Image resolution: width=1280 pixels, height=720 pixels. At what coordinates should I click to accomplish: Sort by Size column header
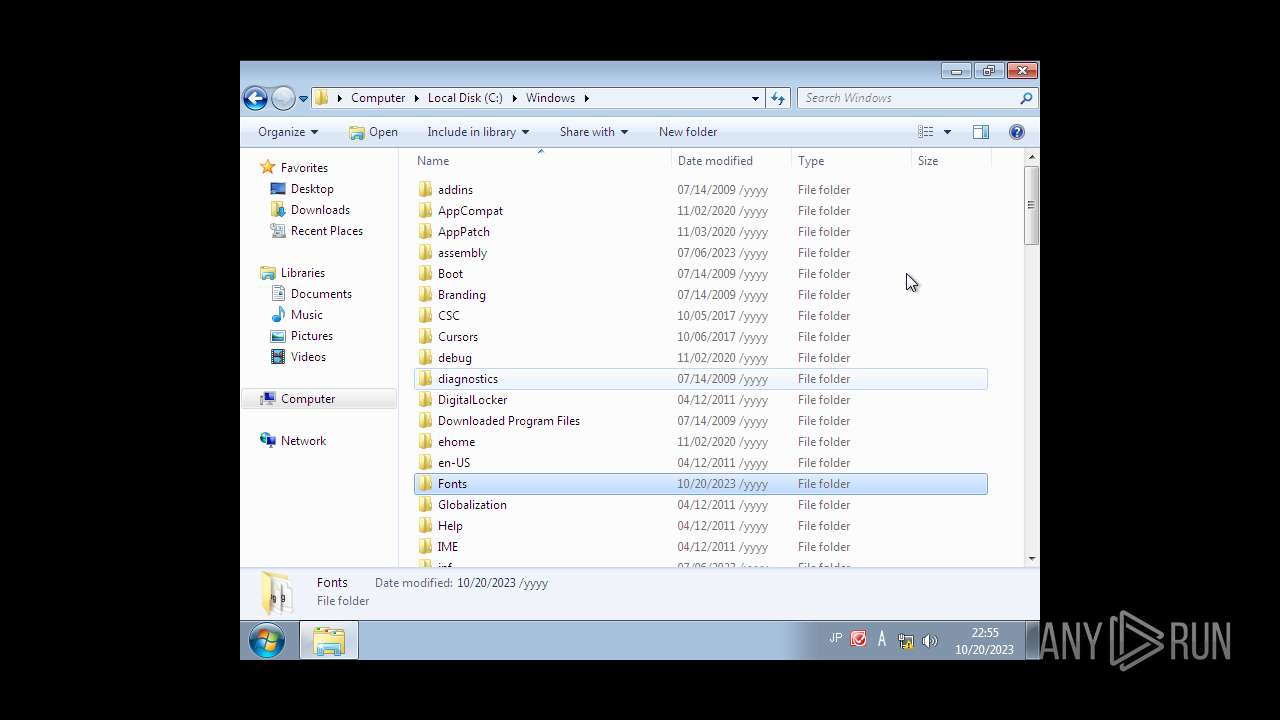952,161
